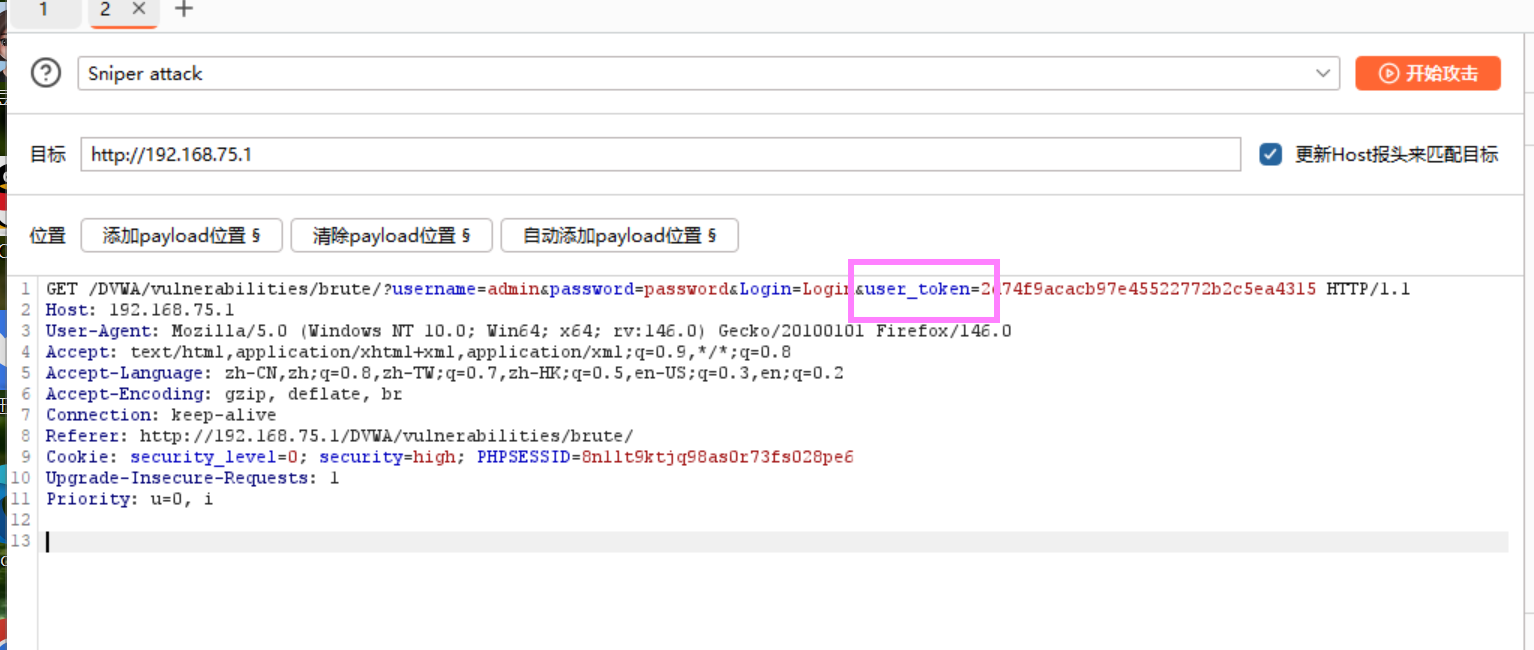Close tab 2
Viewport: 1534px width, 650px height.
[139, 9]
